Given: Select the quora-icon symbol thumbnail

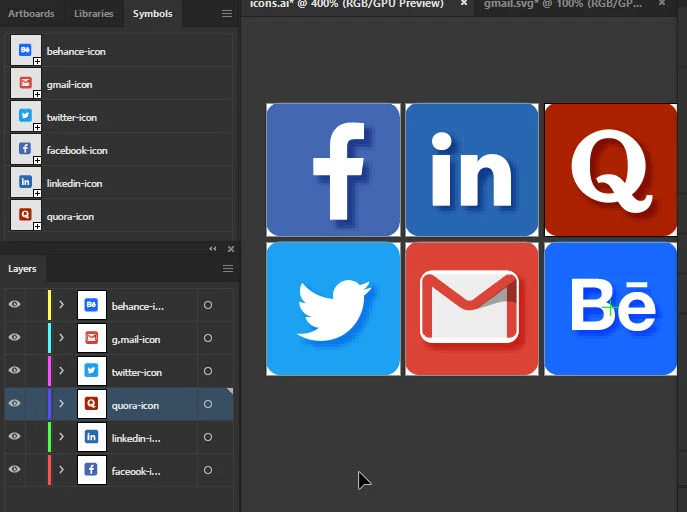Looking at the screenshot, I should point(25,215).
